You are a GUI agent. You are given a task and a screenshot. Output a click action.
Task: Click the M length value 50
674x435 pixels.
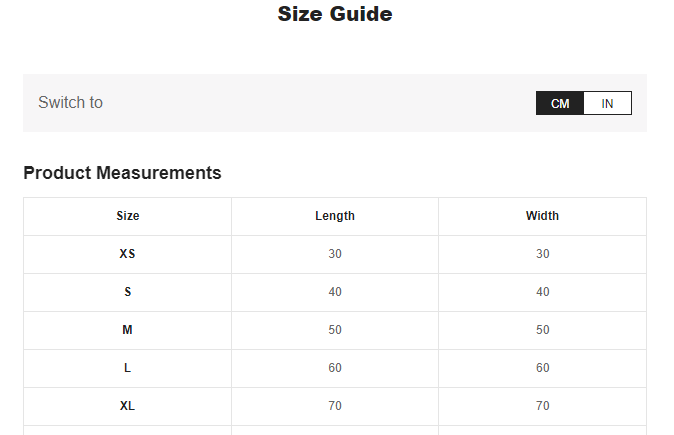tap(335, 330)
